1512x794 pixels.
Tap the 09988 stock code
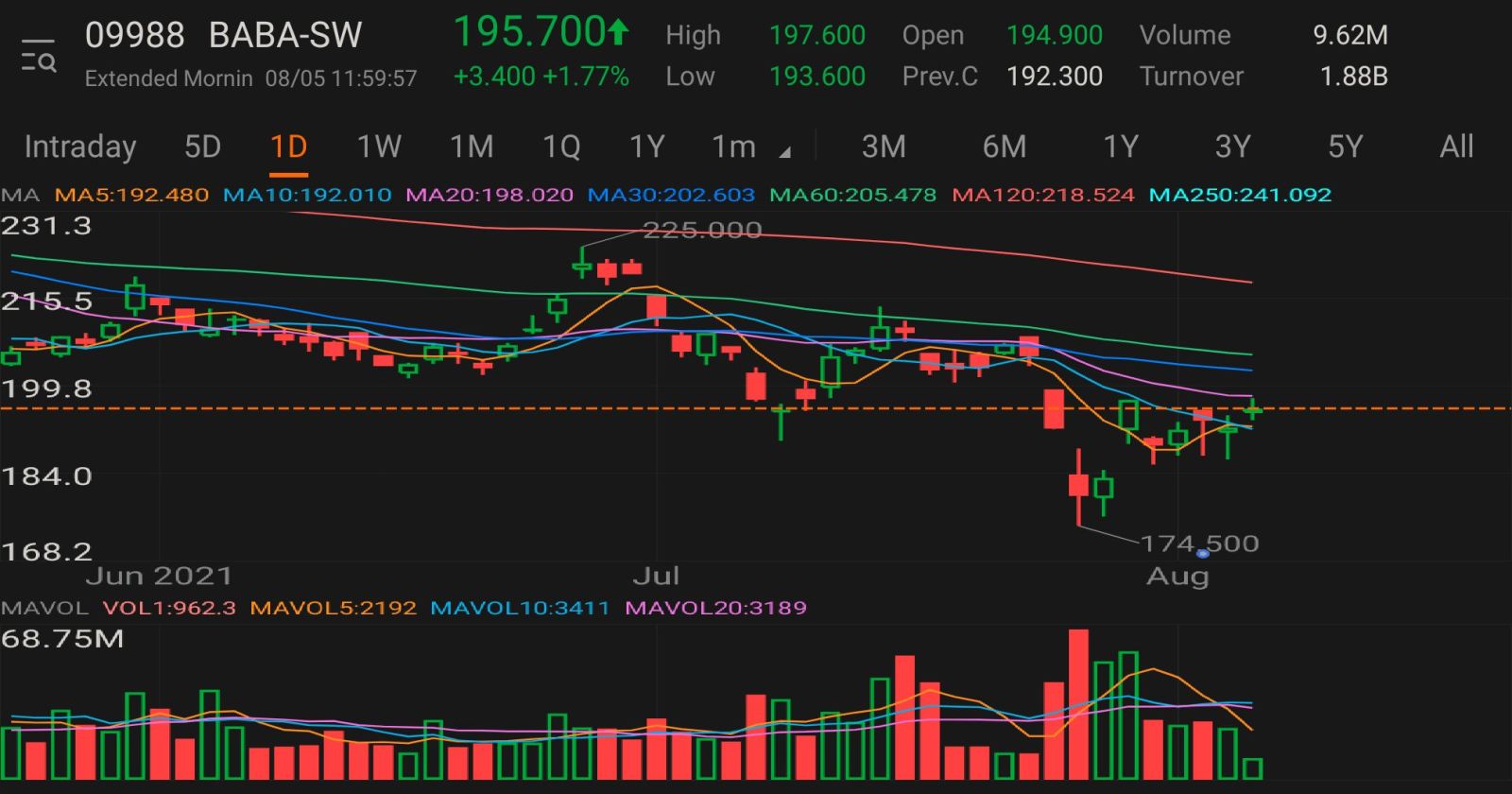[x=135, y=35]
